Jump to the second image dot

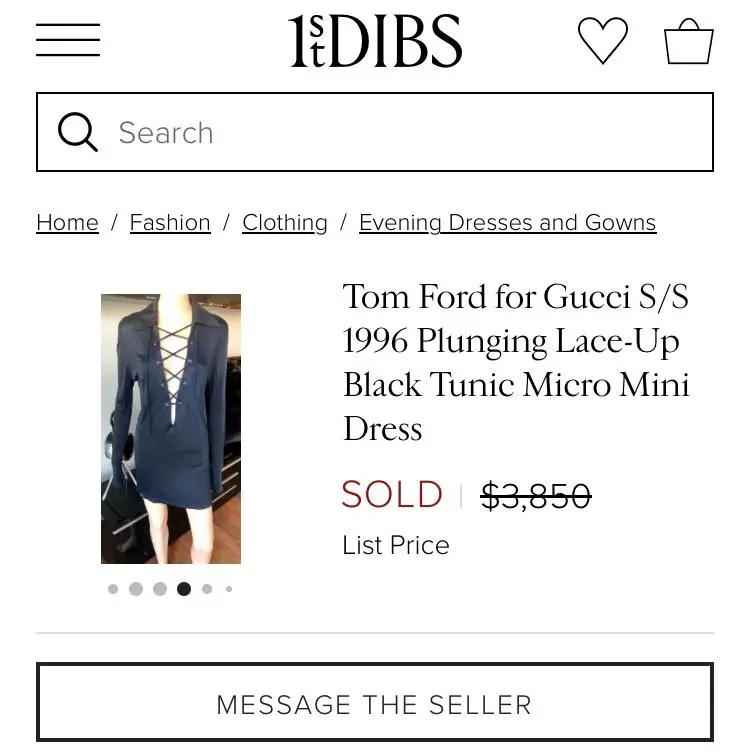pyautogui.click(x=136, y=589)
